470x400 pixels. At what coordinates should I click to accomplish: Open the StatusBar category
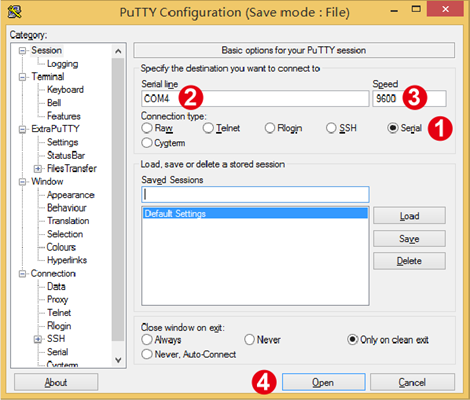[66, 155]
